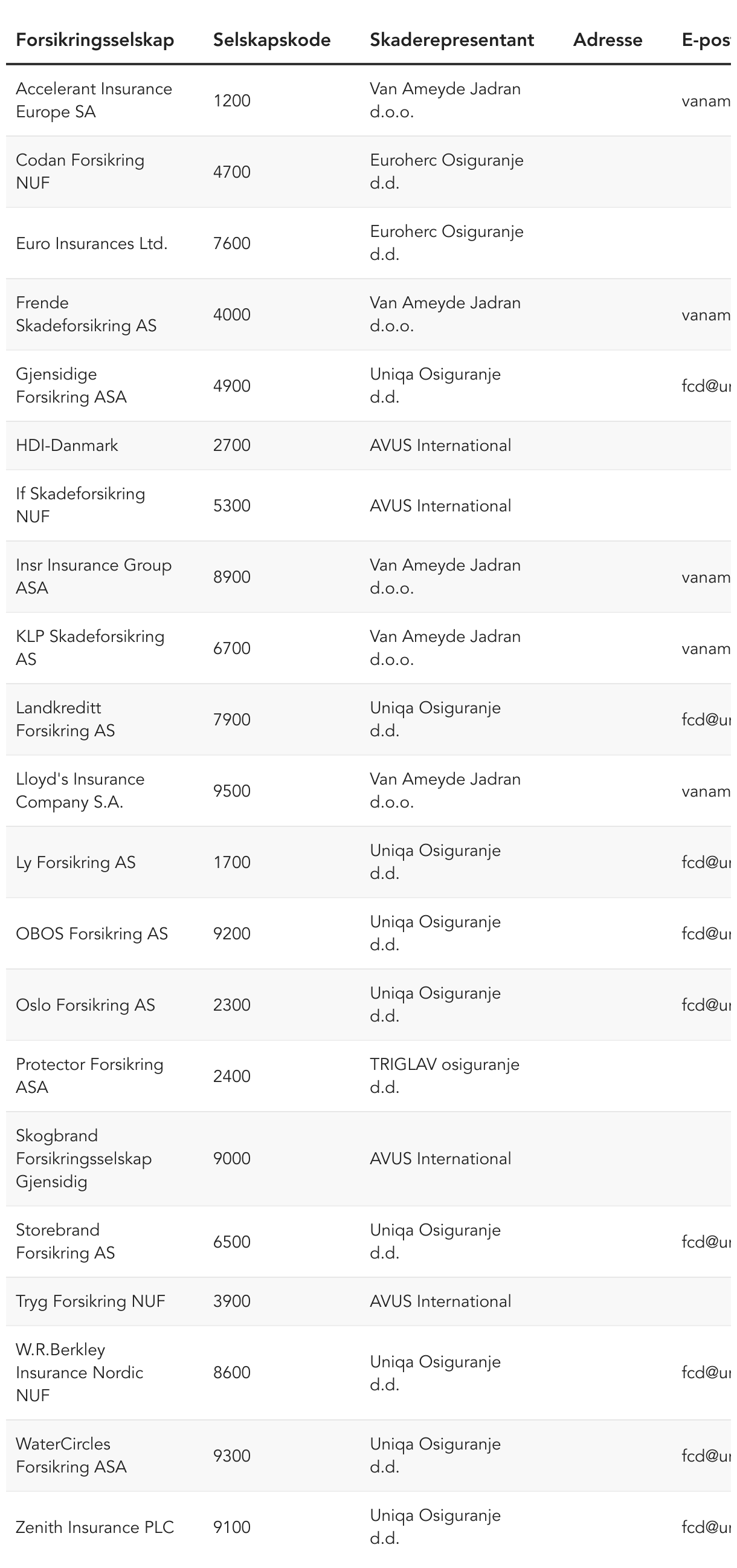Click TRIGLAV osiguranje d.d. representative cell
The width and height of the screenshot is (737, 1568).
[x=445, y=1075]
